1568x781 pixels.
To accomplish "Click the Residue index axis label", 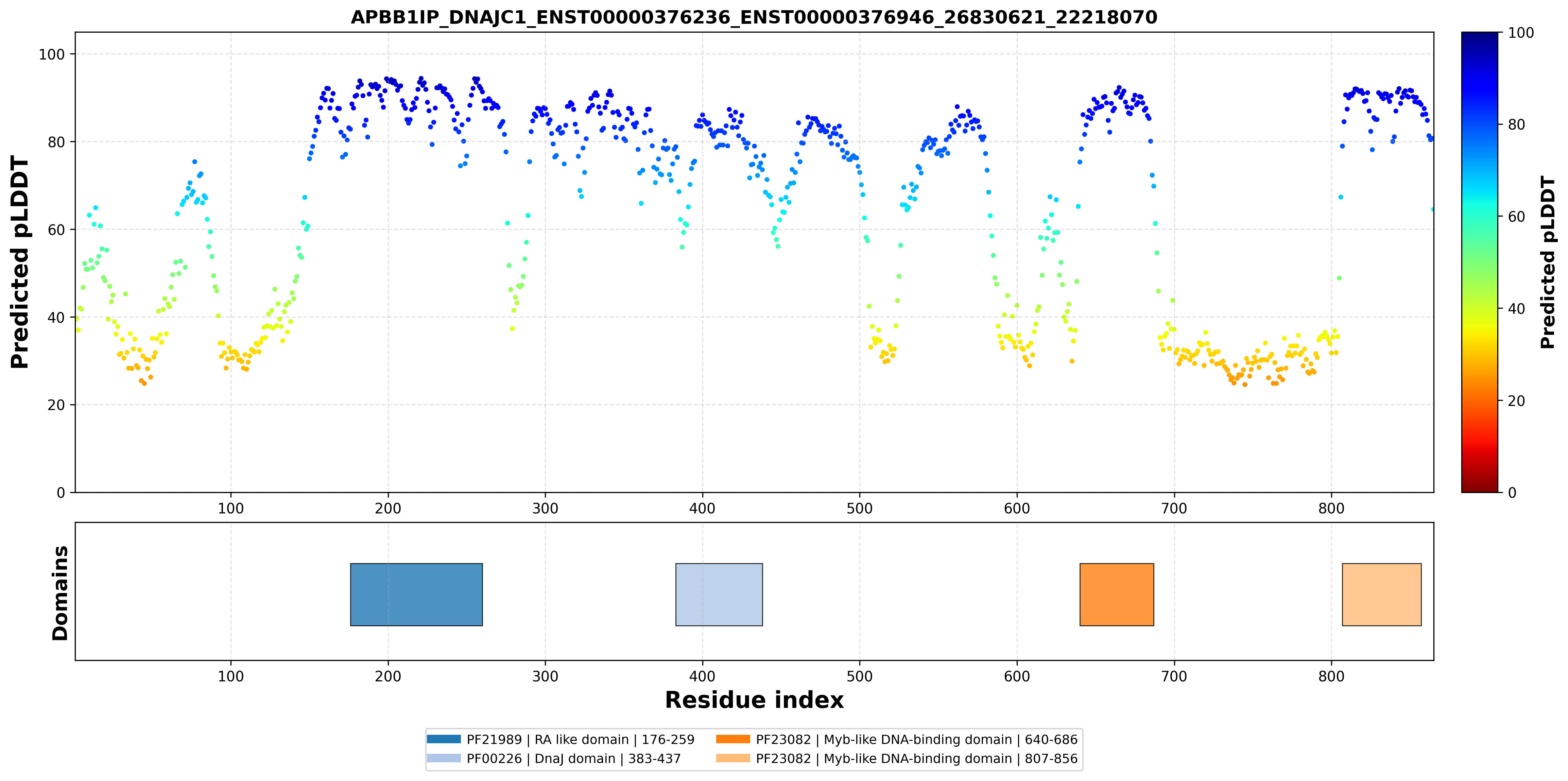I will pos(754,700).
